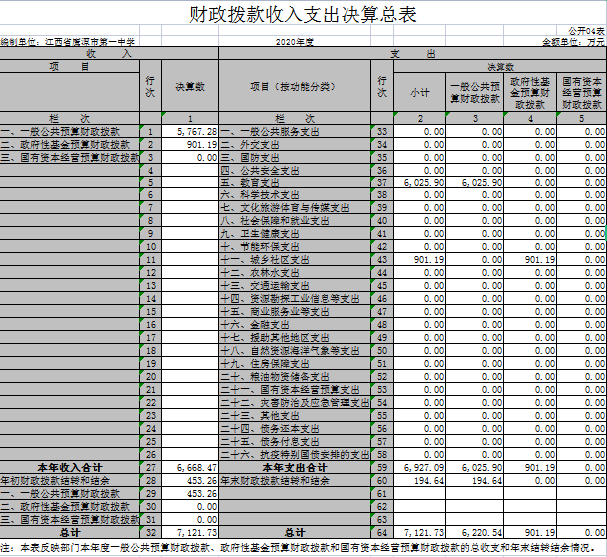This screenshot has width=607, height=557.
Task: Click 二十二、灾害防治及应急管理支出 cell
Action: tap(295, 403)
